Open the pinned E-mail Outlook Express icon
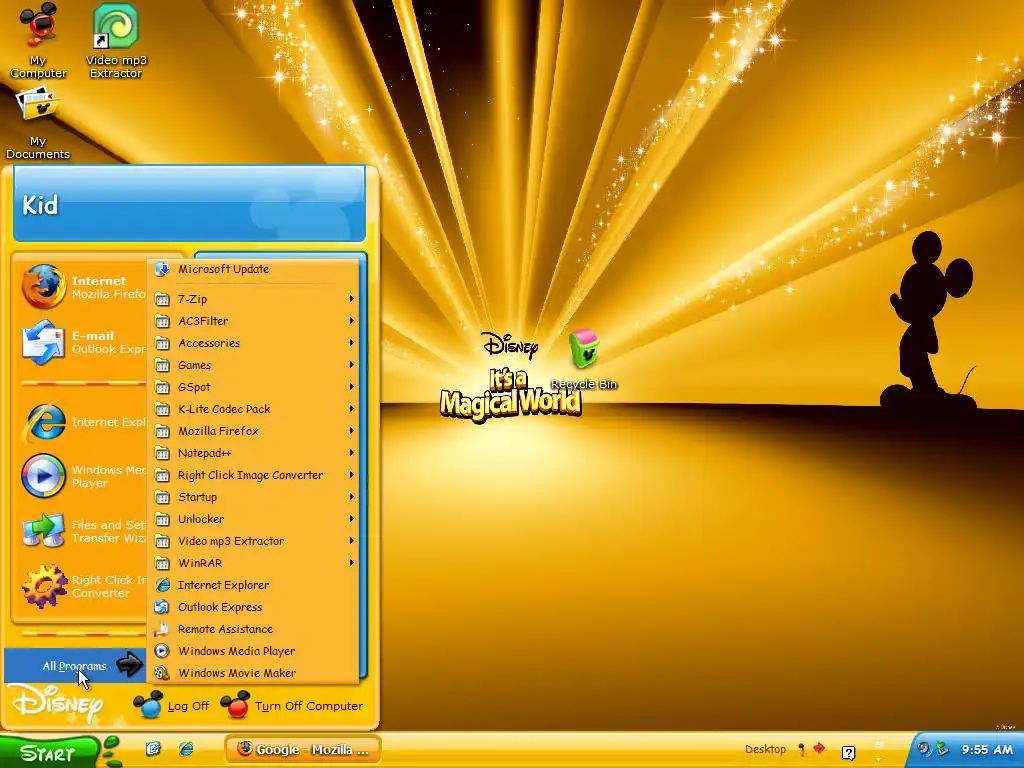This screenshot has width=1024, height=768. point(44,342)
